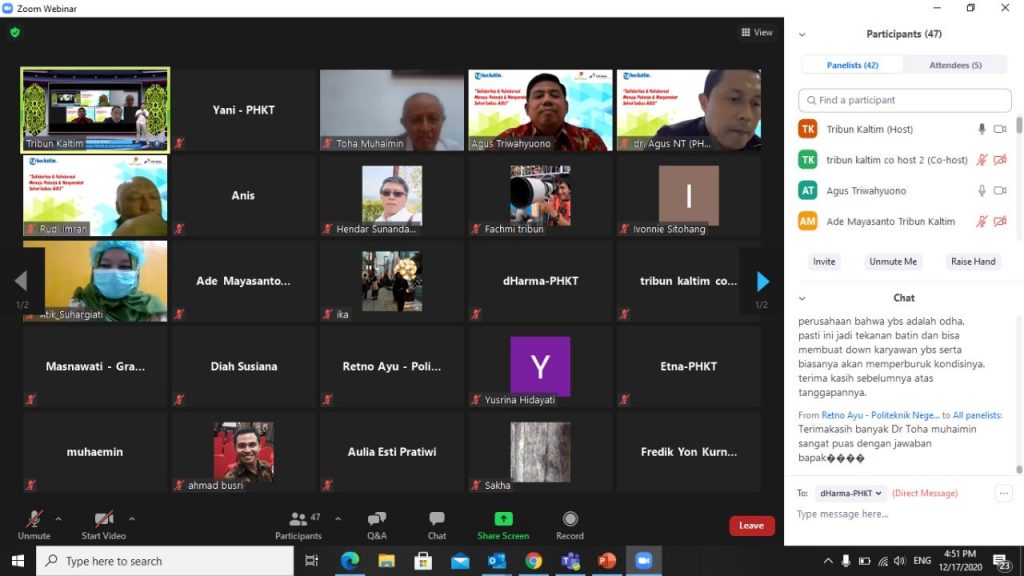Screen dimensions: 1024x576
Task: Select the Panelists (42) tab
Action: (852, 65)
